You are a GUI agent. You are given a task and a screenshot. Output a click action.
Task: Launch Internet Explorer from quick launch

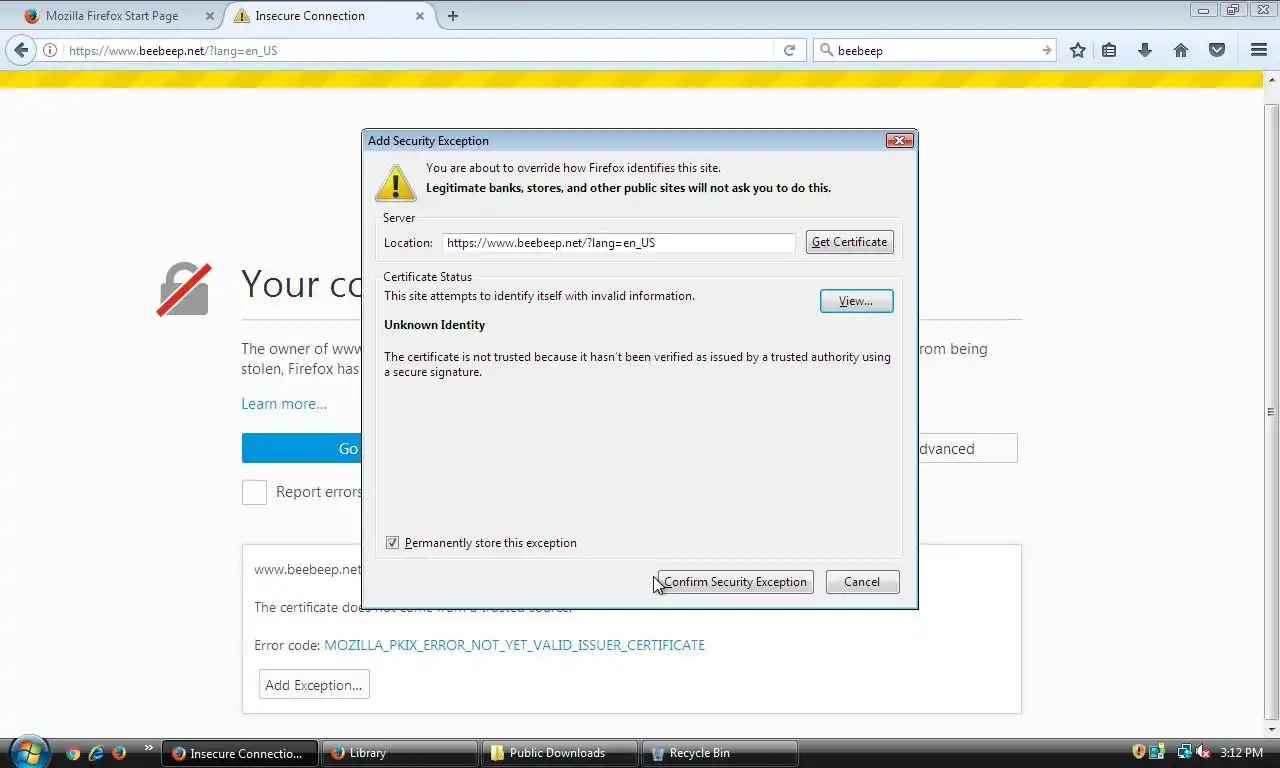click(96, 753)
